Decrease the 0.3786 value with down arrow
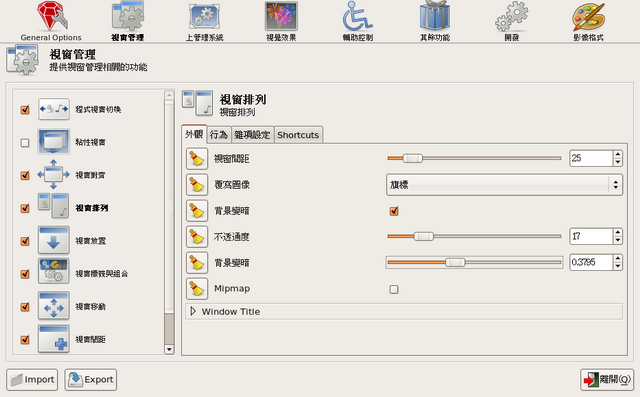This screenshot has height=397, width=640. pyautogui.click(x=618, y=266)
